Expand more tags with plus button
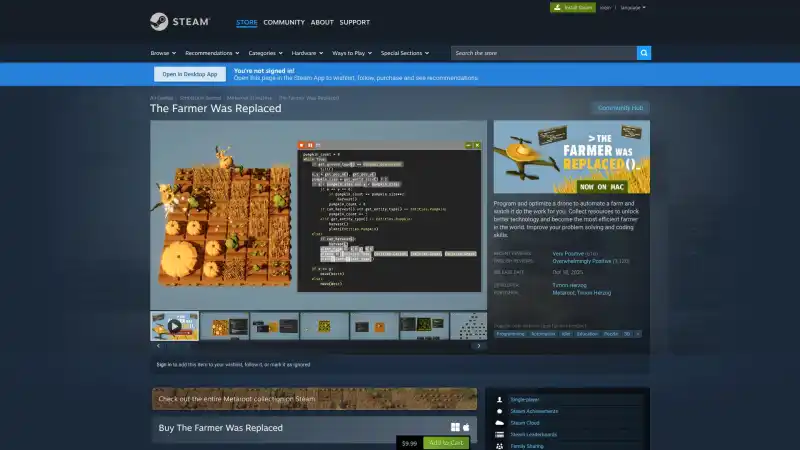The image size is (800, 450). [x=638, y=334]
